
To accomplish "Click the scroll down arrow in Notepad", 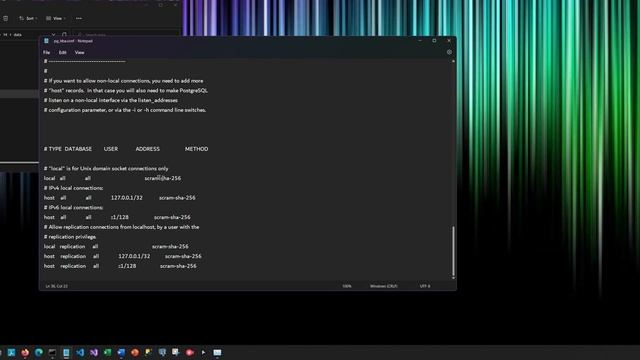I will point(453,278).
